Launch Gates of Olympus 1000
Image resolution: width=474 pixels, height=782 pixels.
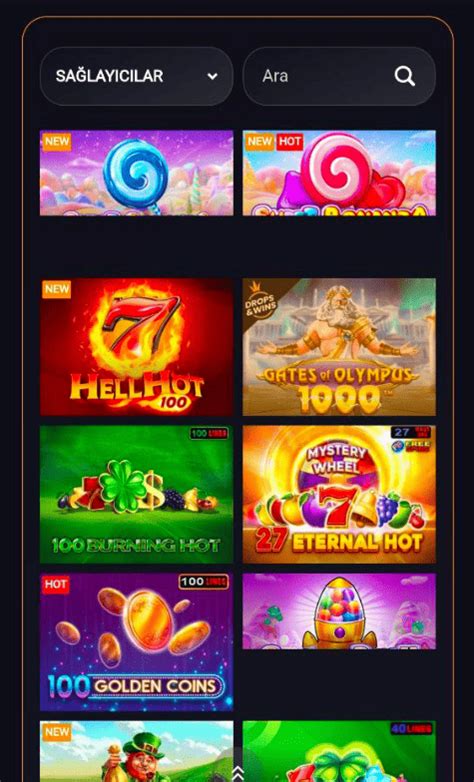click(x=339, y=347)
